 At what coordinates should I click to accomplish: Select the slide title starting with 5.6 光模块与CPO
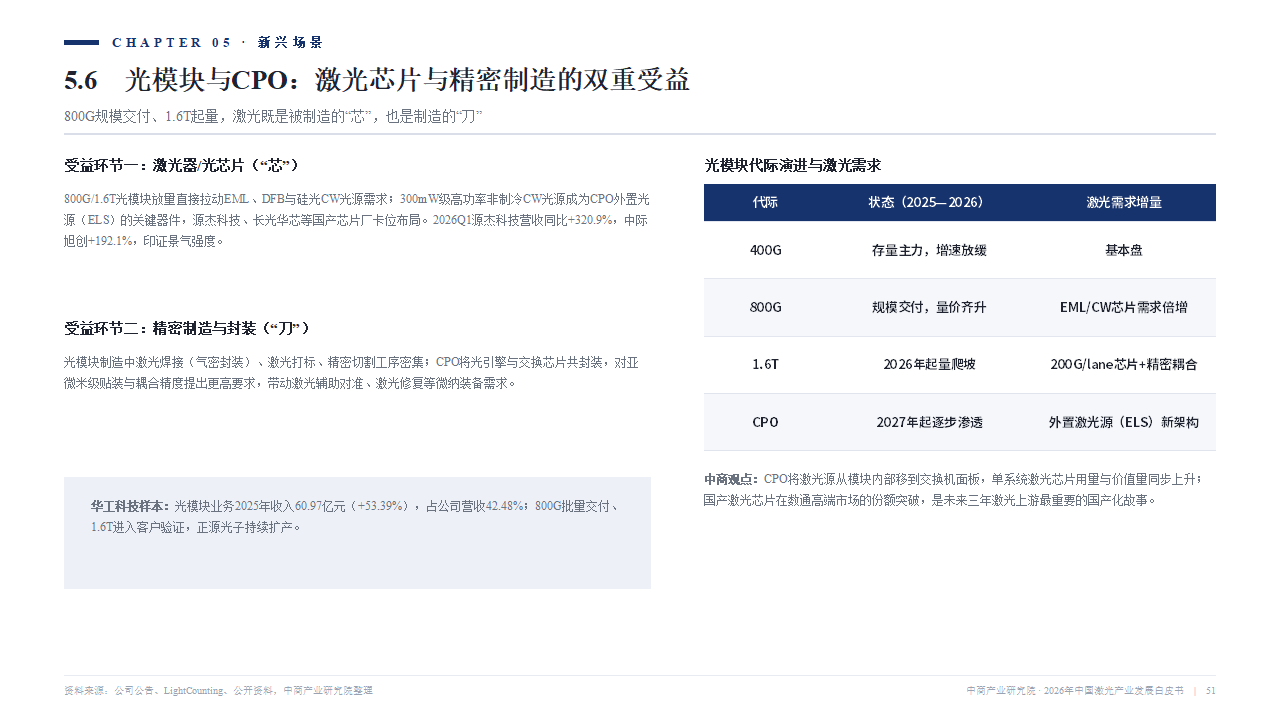(x=377, y=80)
